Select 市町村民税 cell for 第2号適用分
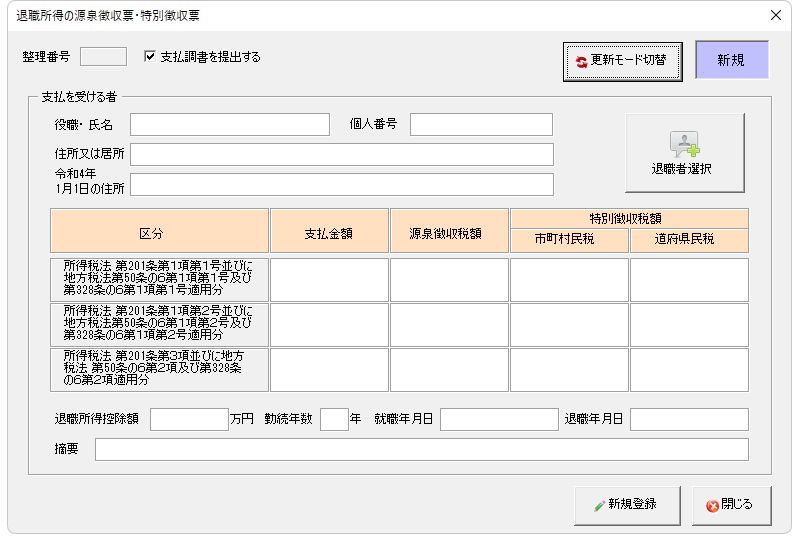Image resolution: width=799 pixels, height=541 pixels. [569, 325]
